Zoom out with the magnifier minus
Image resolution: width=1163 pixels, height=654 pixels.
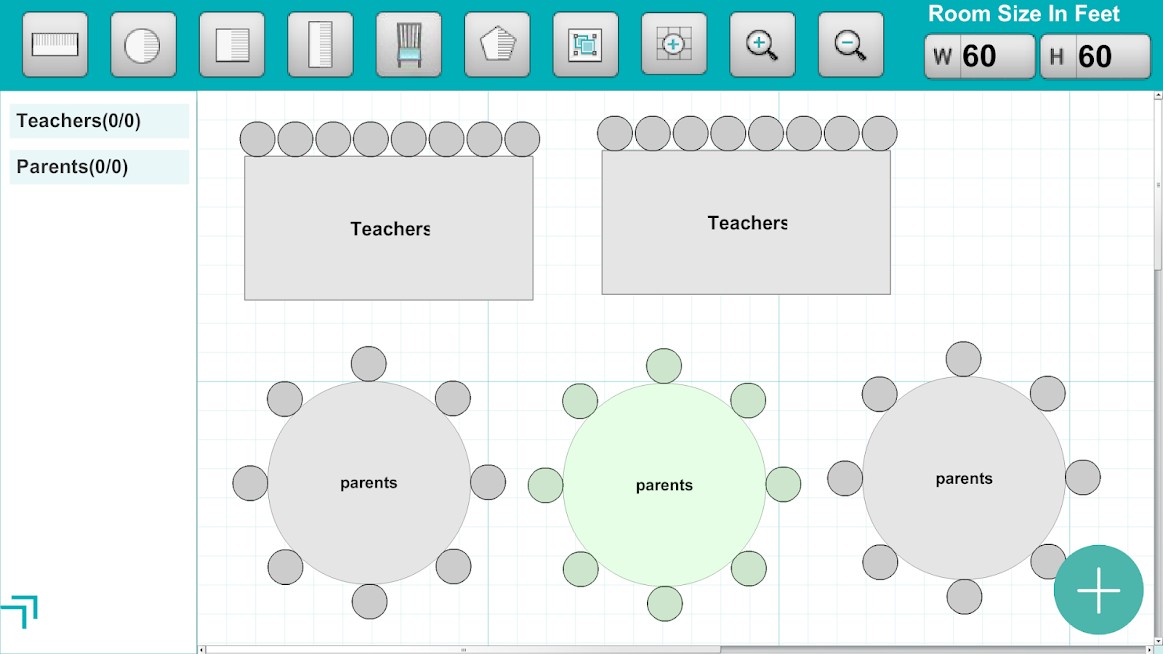(850, 45)
